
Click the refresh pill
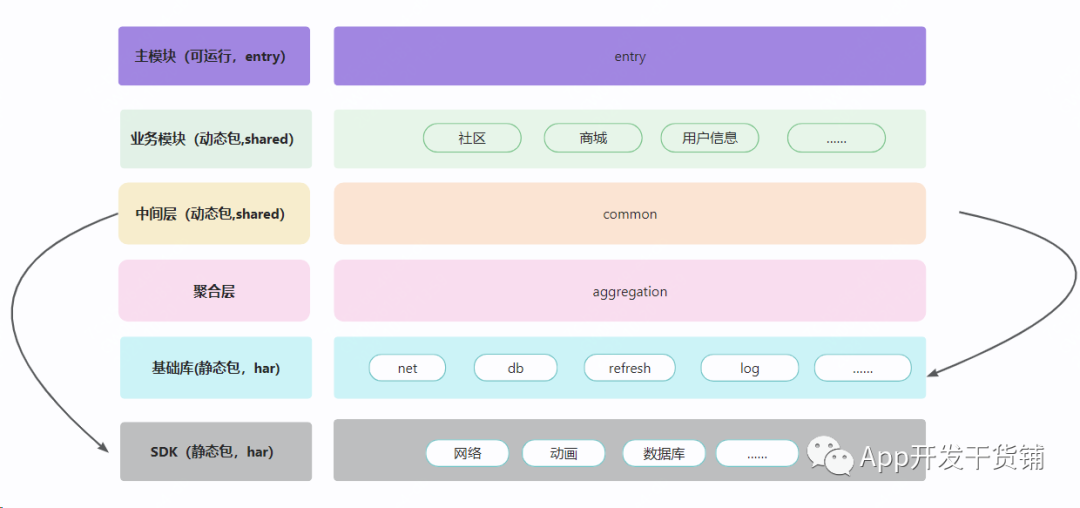[629, 368]
